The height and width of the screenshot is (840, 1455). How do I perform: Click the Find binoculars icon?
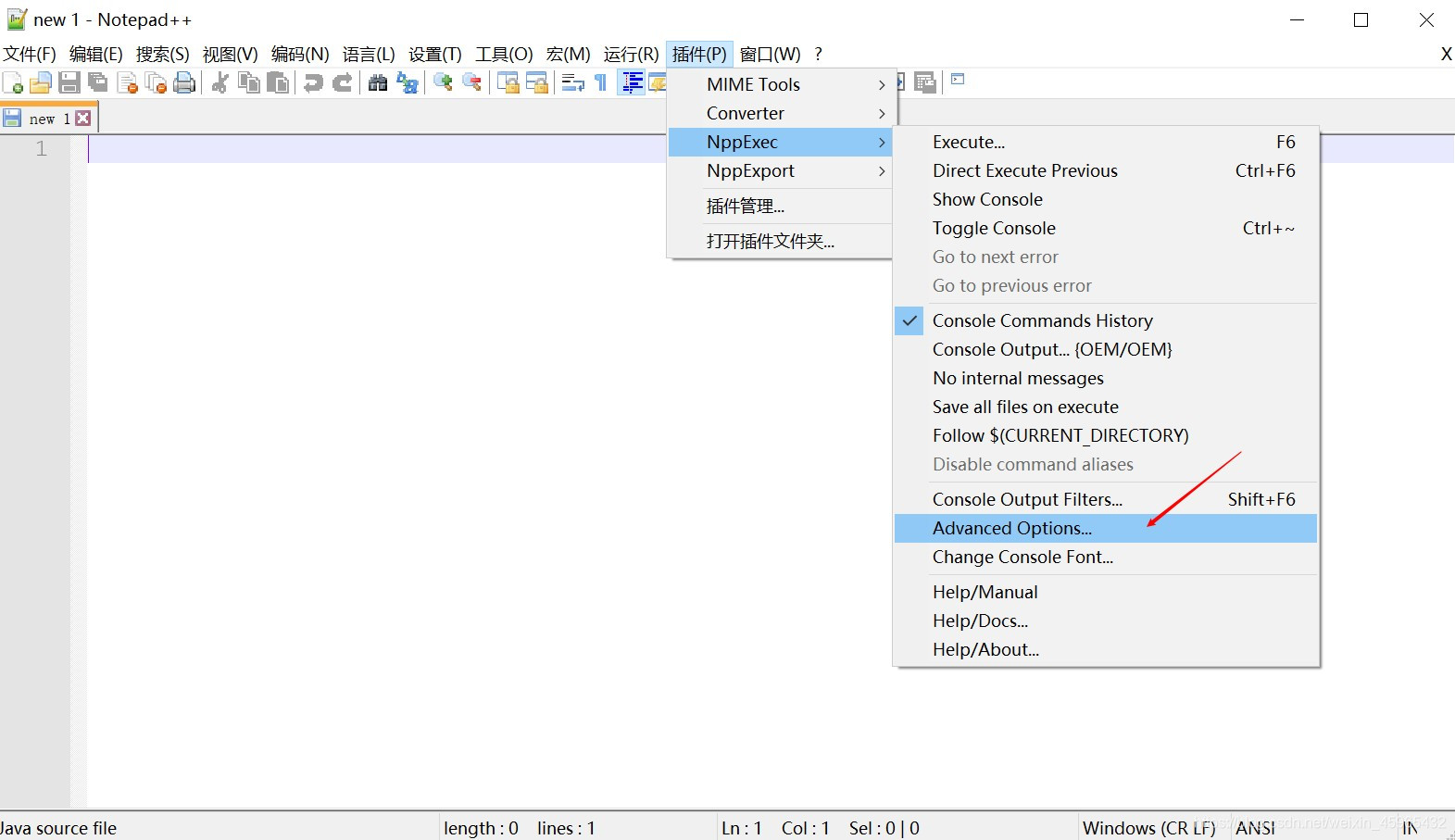pyautogui.click(x=378, y=82)
